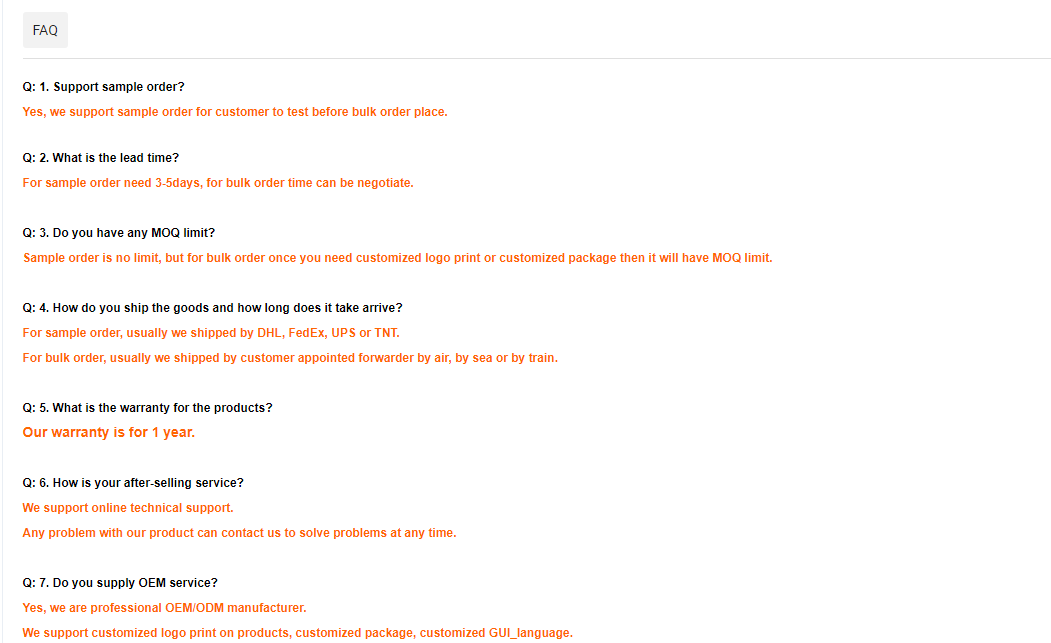
Task: Select the MOQ limit question
Action: pos(119,233)
